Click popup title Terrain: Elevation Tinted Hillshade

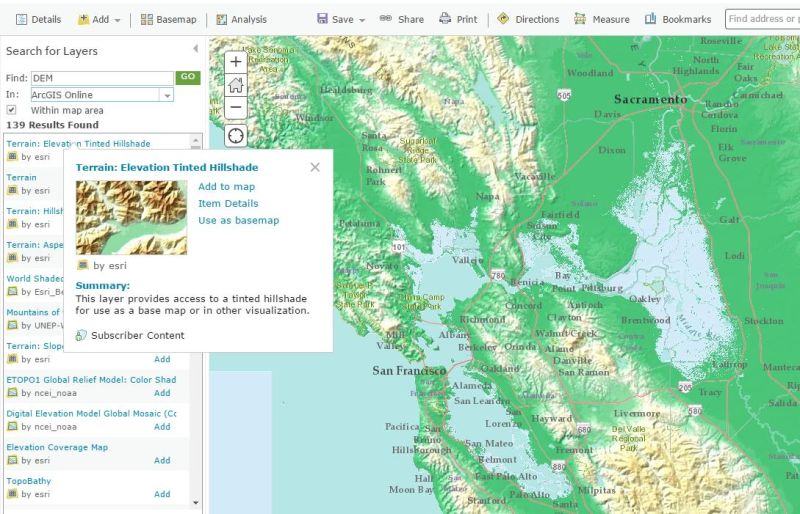[167, 167]
